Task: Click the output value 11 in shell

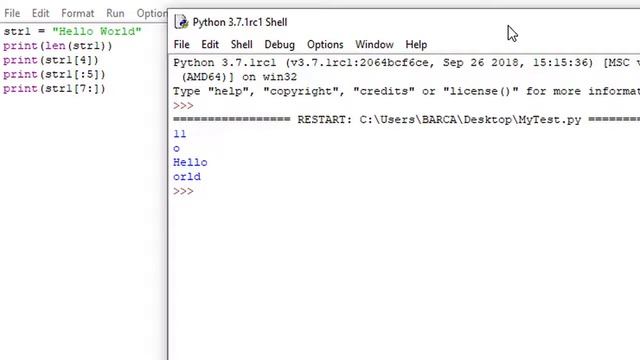Action: point(180,134)
